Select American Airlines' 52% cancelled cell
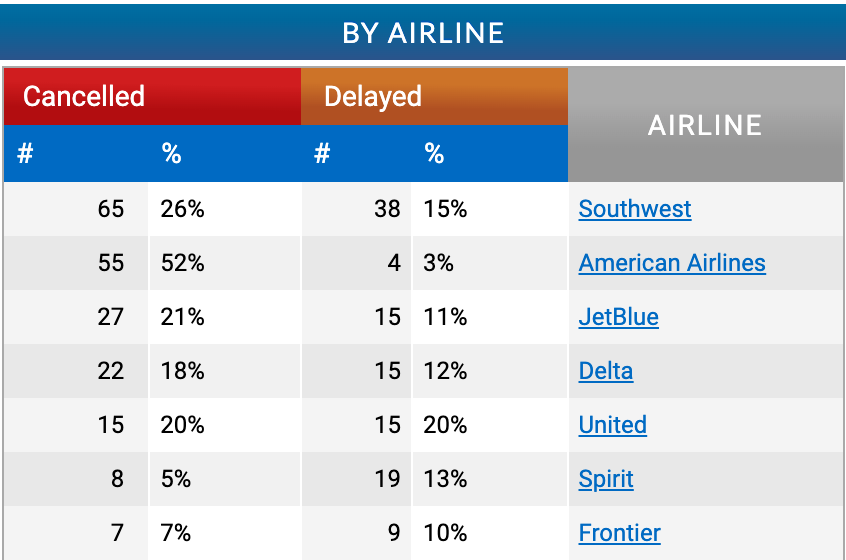This screenshot has height=560, width=846. (x=183, y=263)
